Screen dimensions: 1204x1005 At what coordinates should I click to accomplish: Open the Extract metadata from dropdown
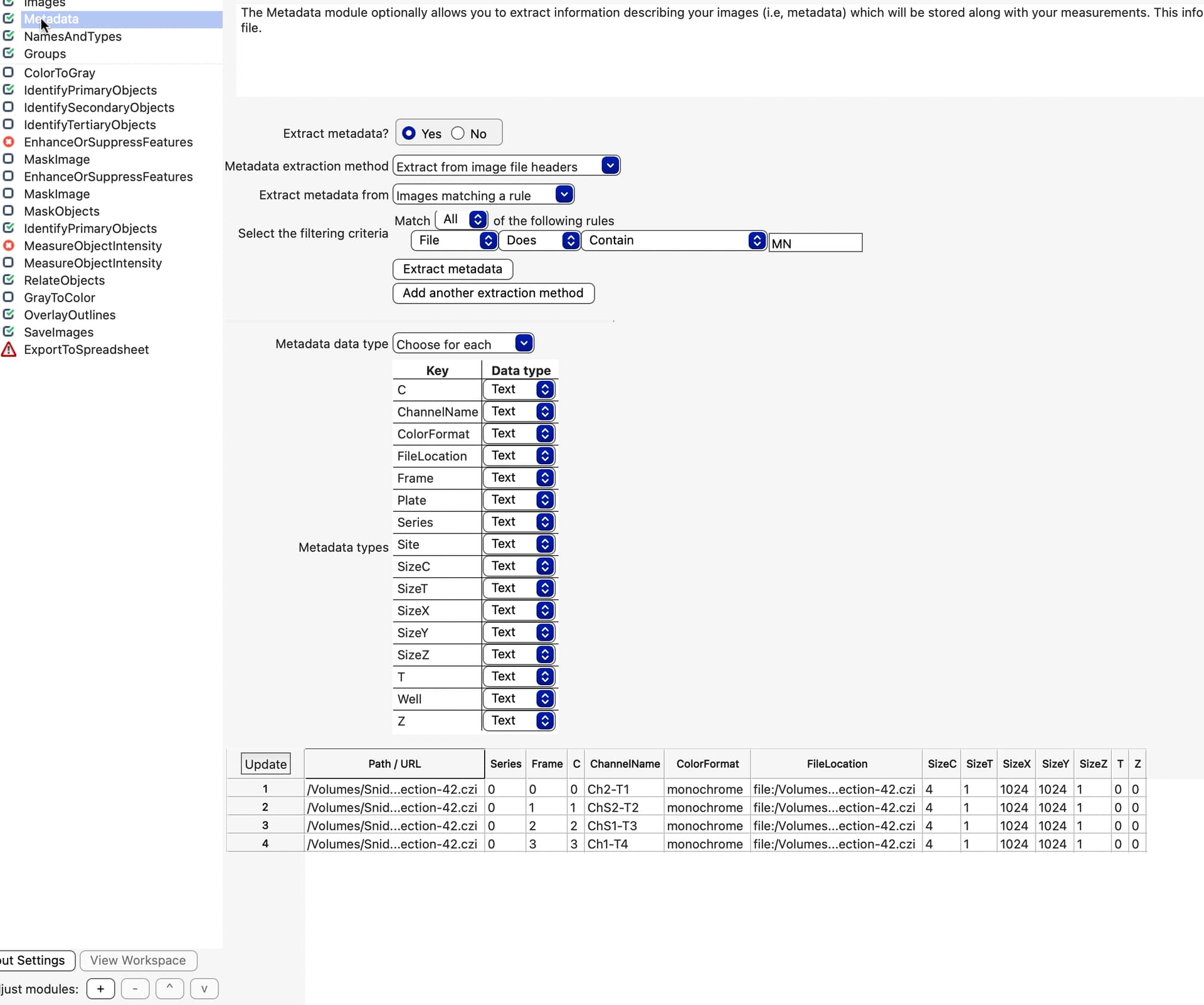pos(563,194)
